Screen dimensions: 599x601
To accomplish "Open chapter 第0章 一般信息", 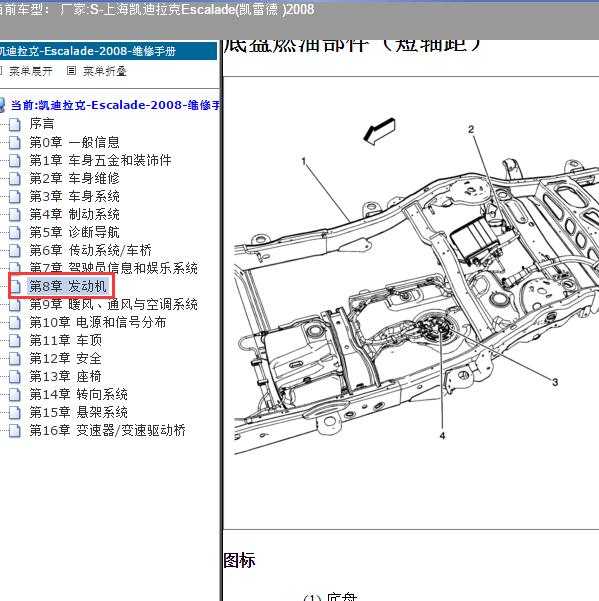I will point(75,142).
